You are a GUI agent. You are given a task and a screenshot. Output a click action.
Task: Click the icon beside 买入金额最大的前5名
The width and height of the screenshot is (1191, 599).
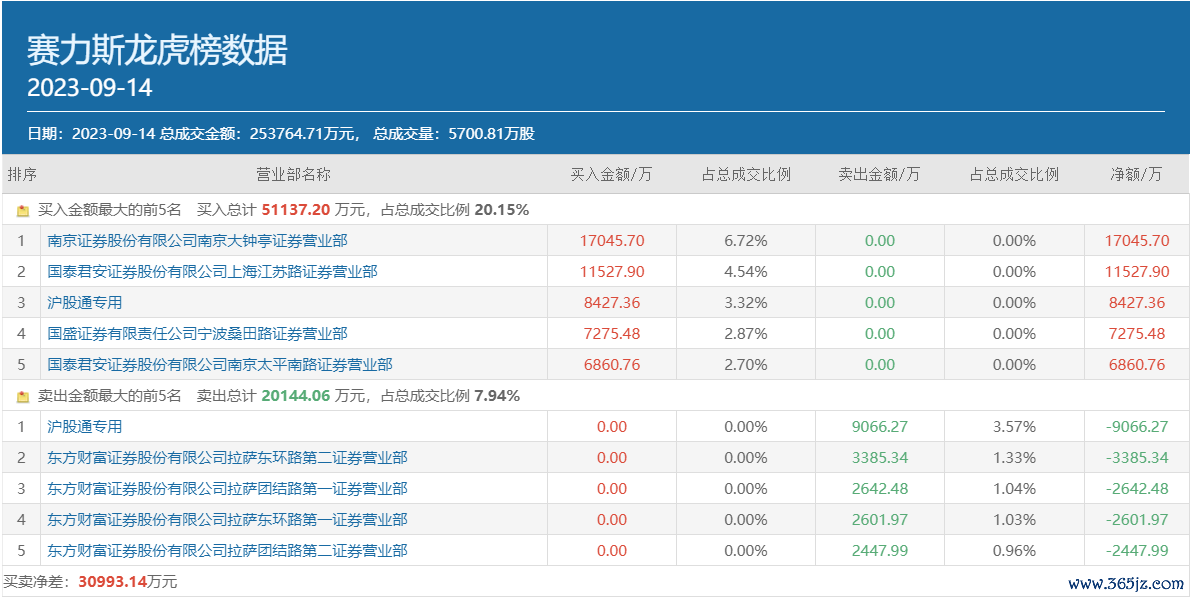[23, 211]
